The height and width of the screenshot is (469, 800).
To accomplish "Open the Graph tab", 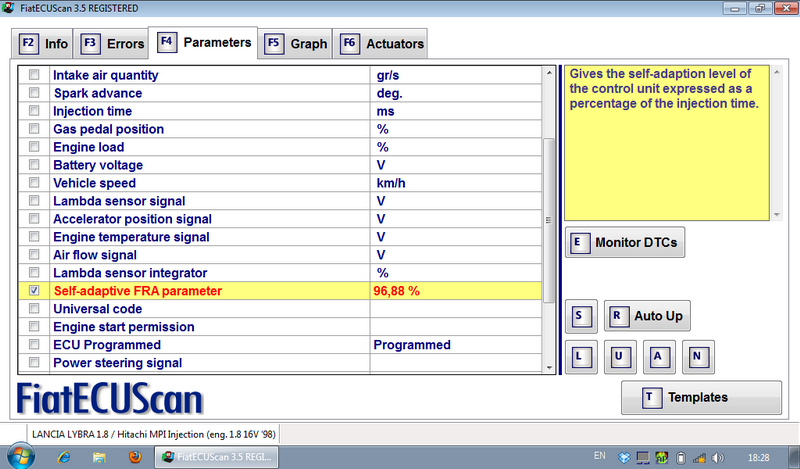I will tap(296, 43).
